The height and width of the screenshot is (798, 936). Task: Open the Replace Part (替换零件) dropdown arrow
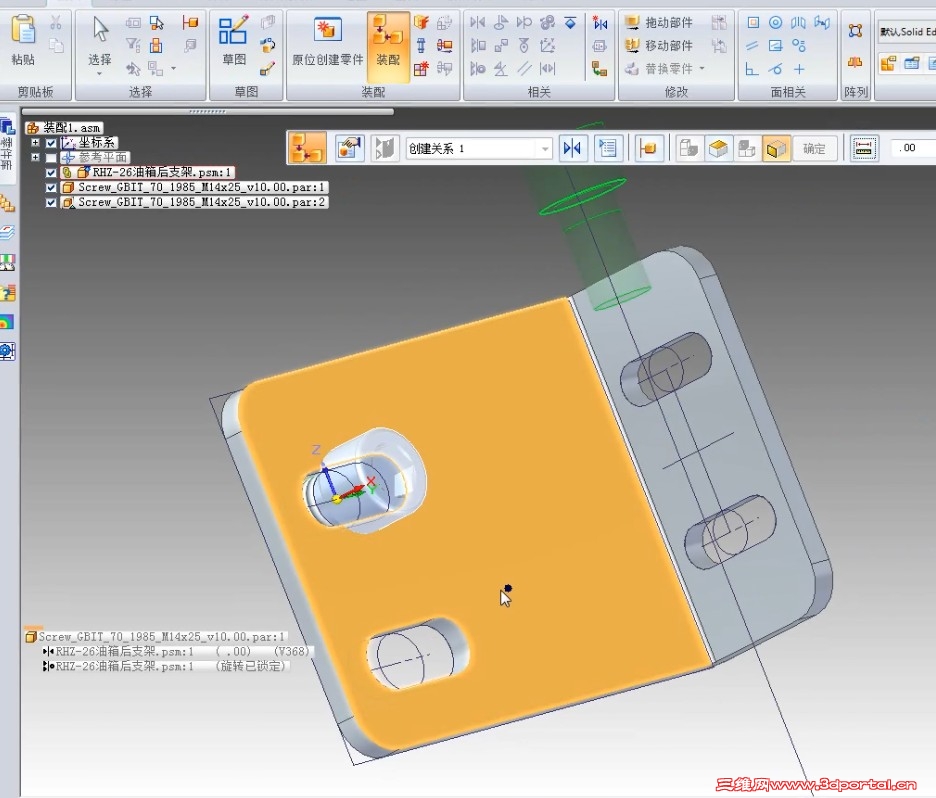(x=702, y=69)
